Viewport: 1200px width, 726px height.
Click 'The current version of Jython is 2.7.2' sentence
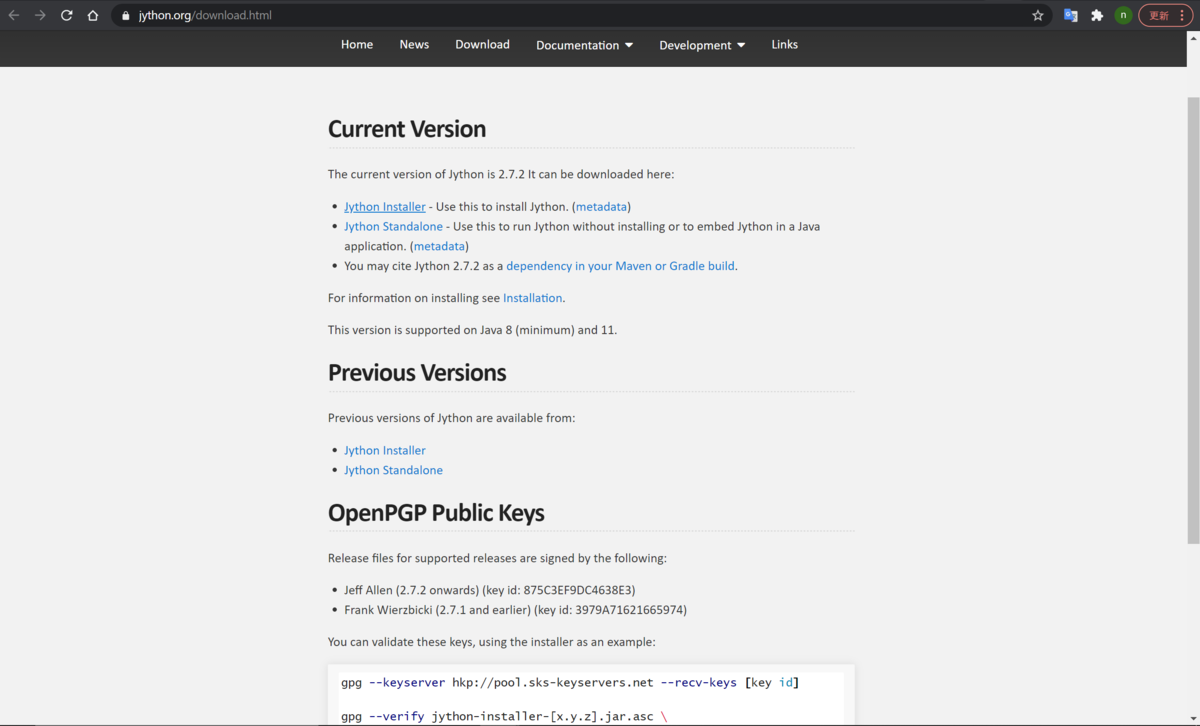[x=501, y=174]
